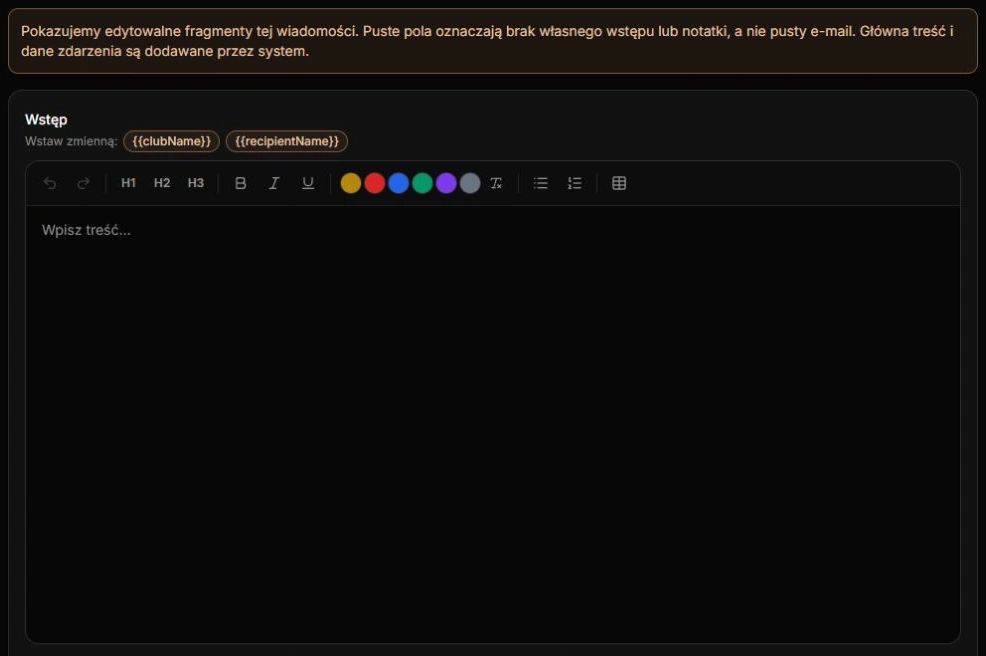
Task: Insert a numbered list
Action: coord(574,183)
